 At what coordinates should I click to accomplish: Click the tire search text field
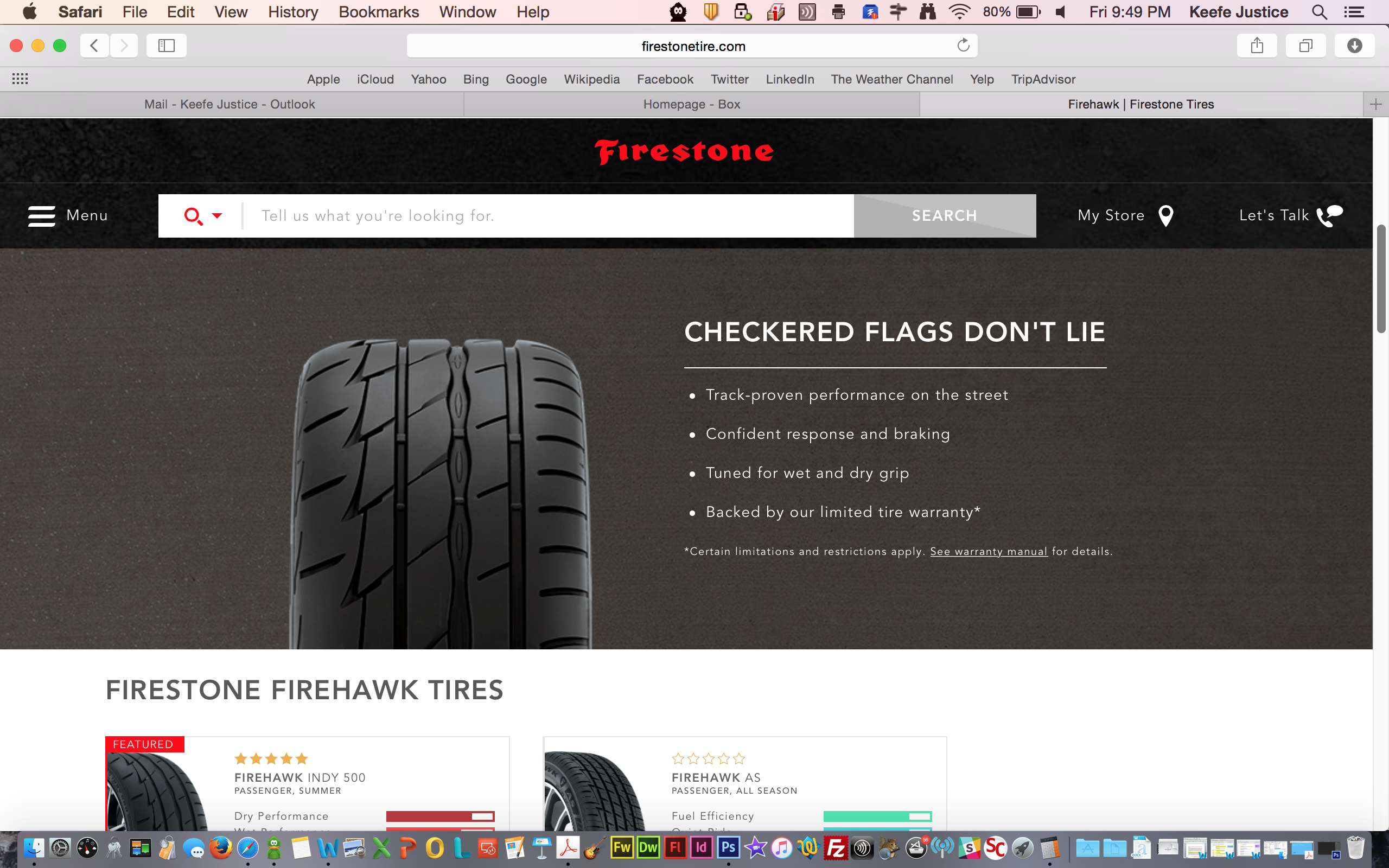coord(548,216)
